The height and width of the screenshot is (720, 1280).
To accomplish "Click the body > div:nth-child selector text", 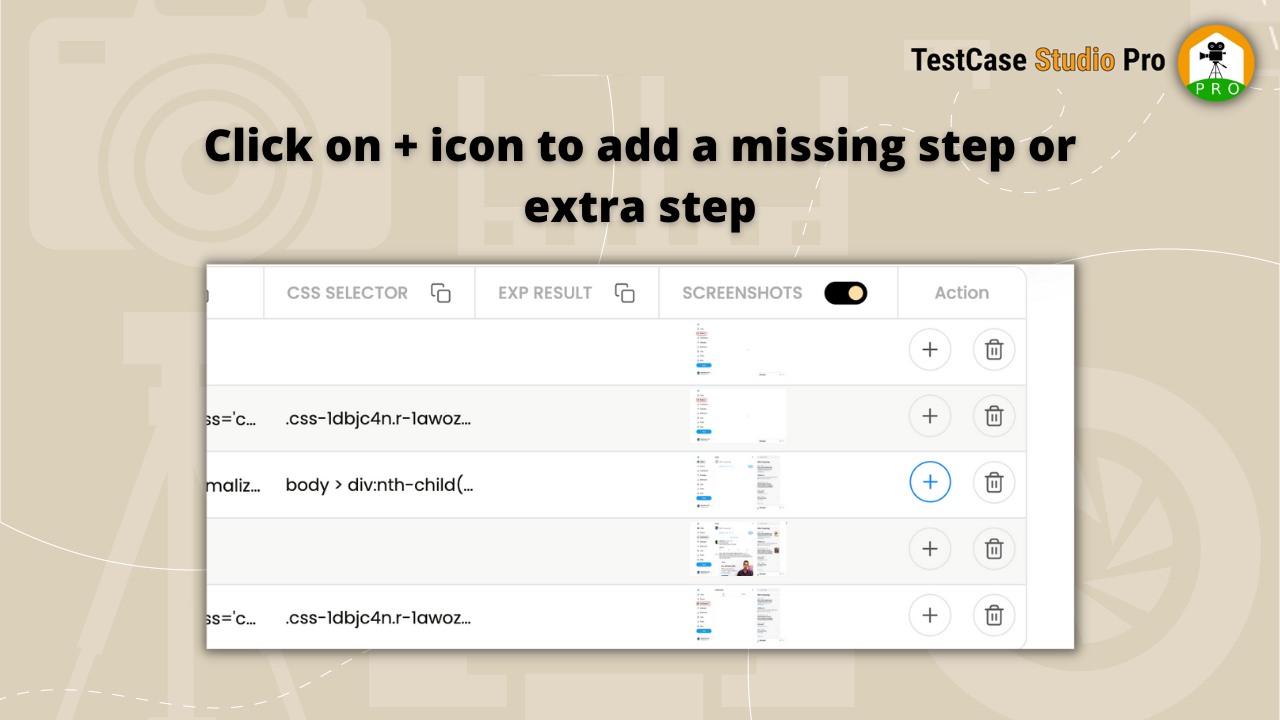I will click(x=380, y=485).
